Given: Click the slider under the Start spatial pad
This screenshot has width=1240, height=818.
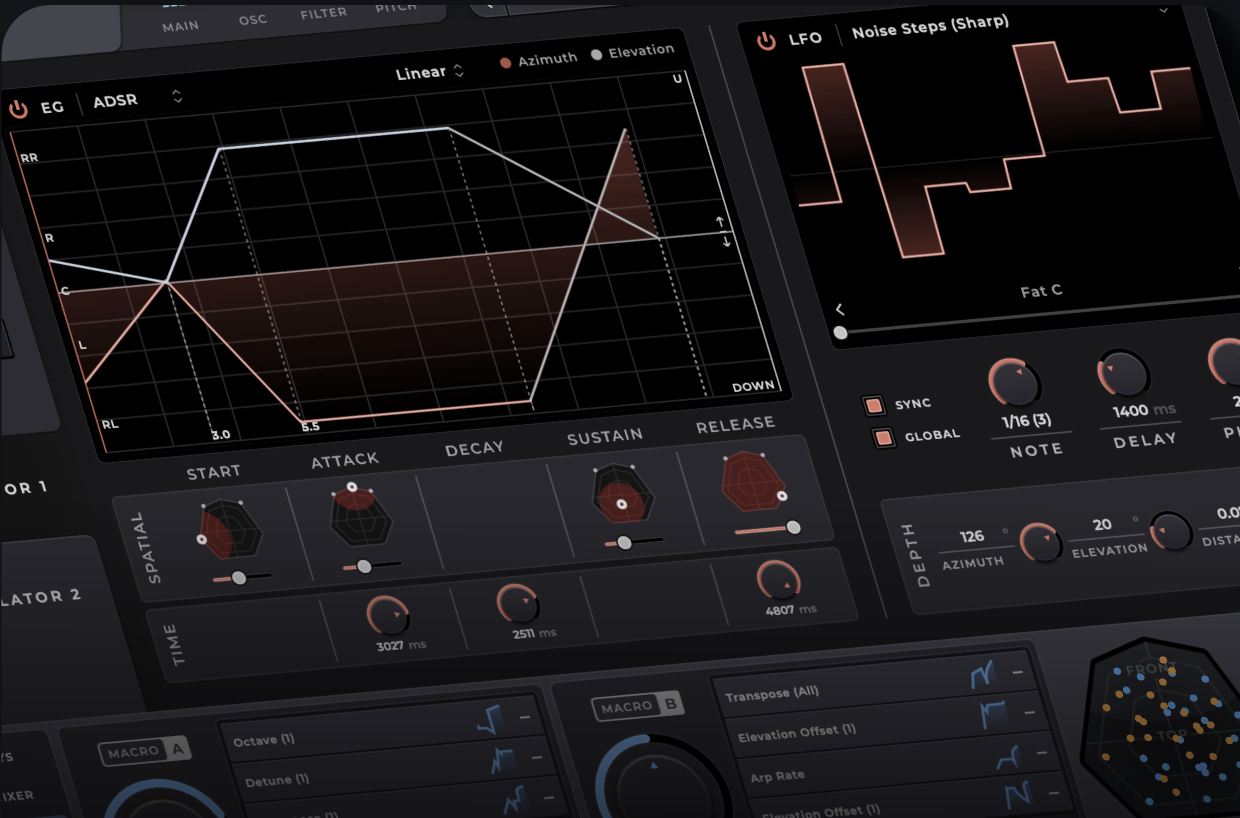Looking at the screenshot, I should click(240, 577).
